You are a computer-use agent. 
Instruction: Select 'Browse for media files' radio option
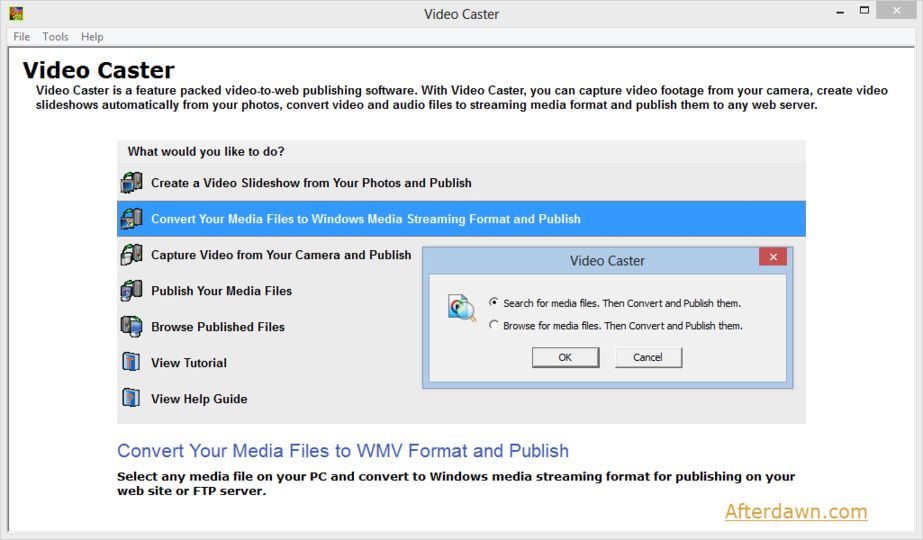click(x=494, y=326)
